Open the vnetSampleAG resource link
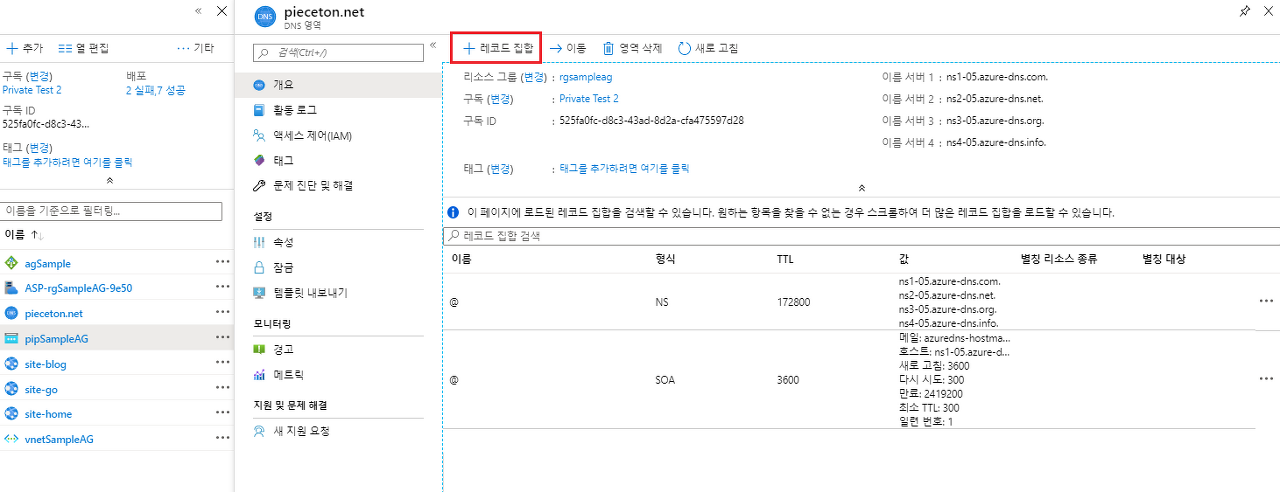 (59, 439)
